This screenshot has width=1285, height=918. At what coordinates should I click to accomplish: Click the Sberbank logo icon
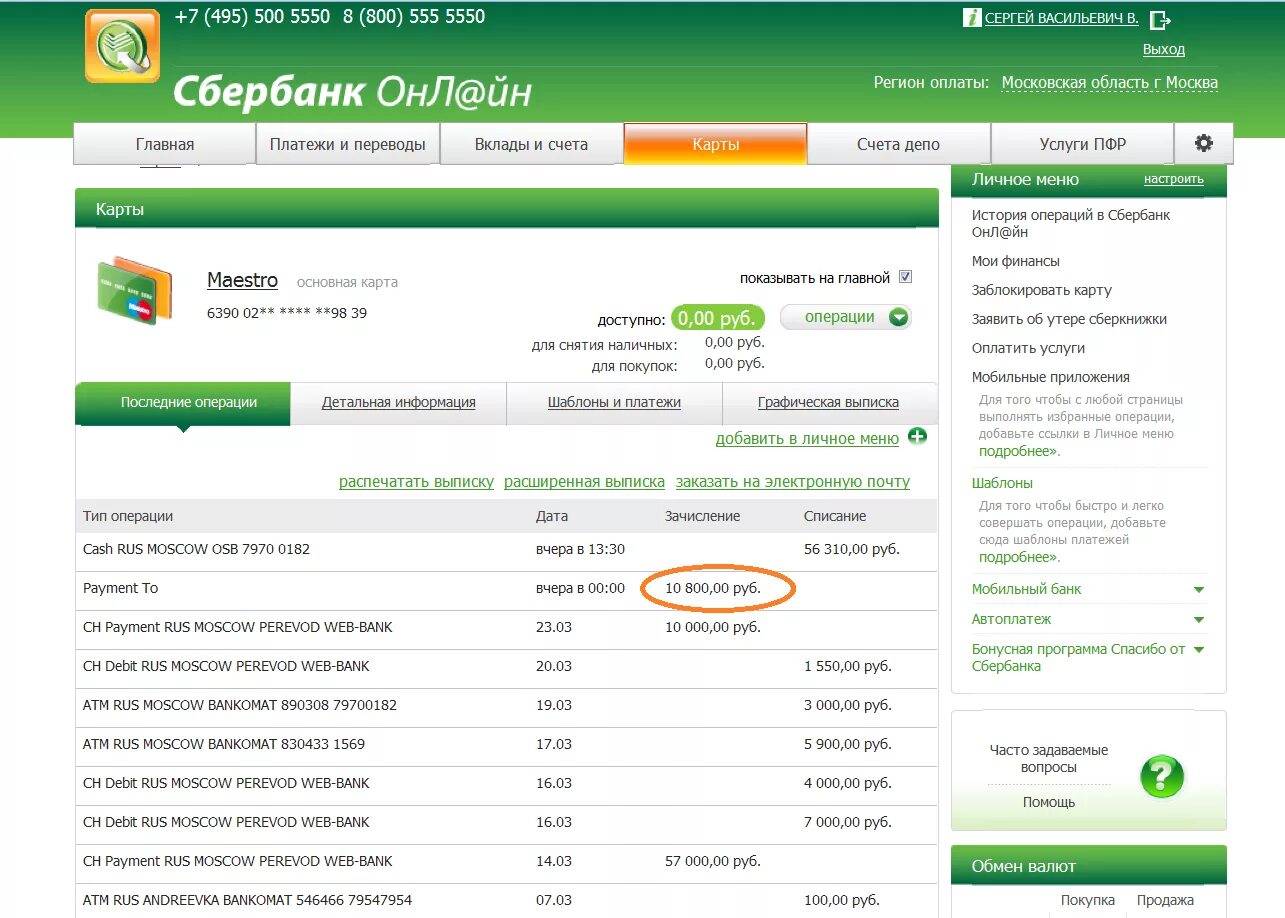coord(122,46)
